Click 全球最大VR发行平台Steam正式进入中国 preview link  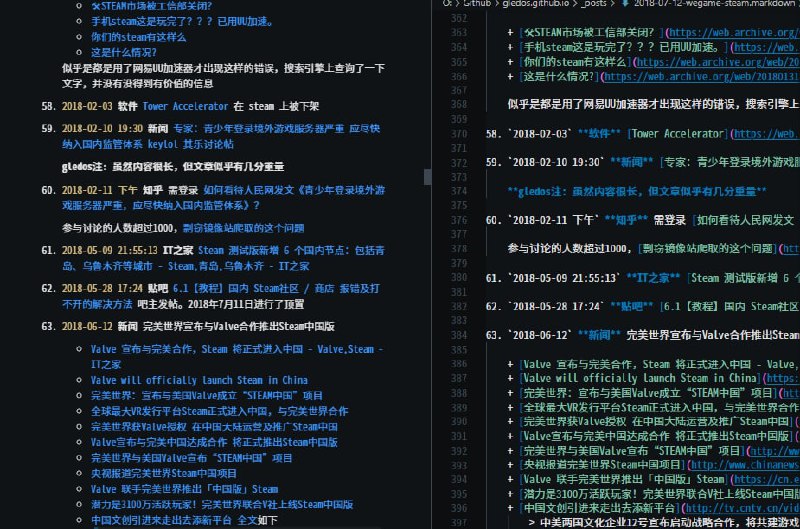[x=219, y=410]
